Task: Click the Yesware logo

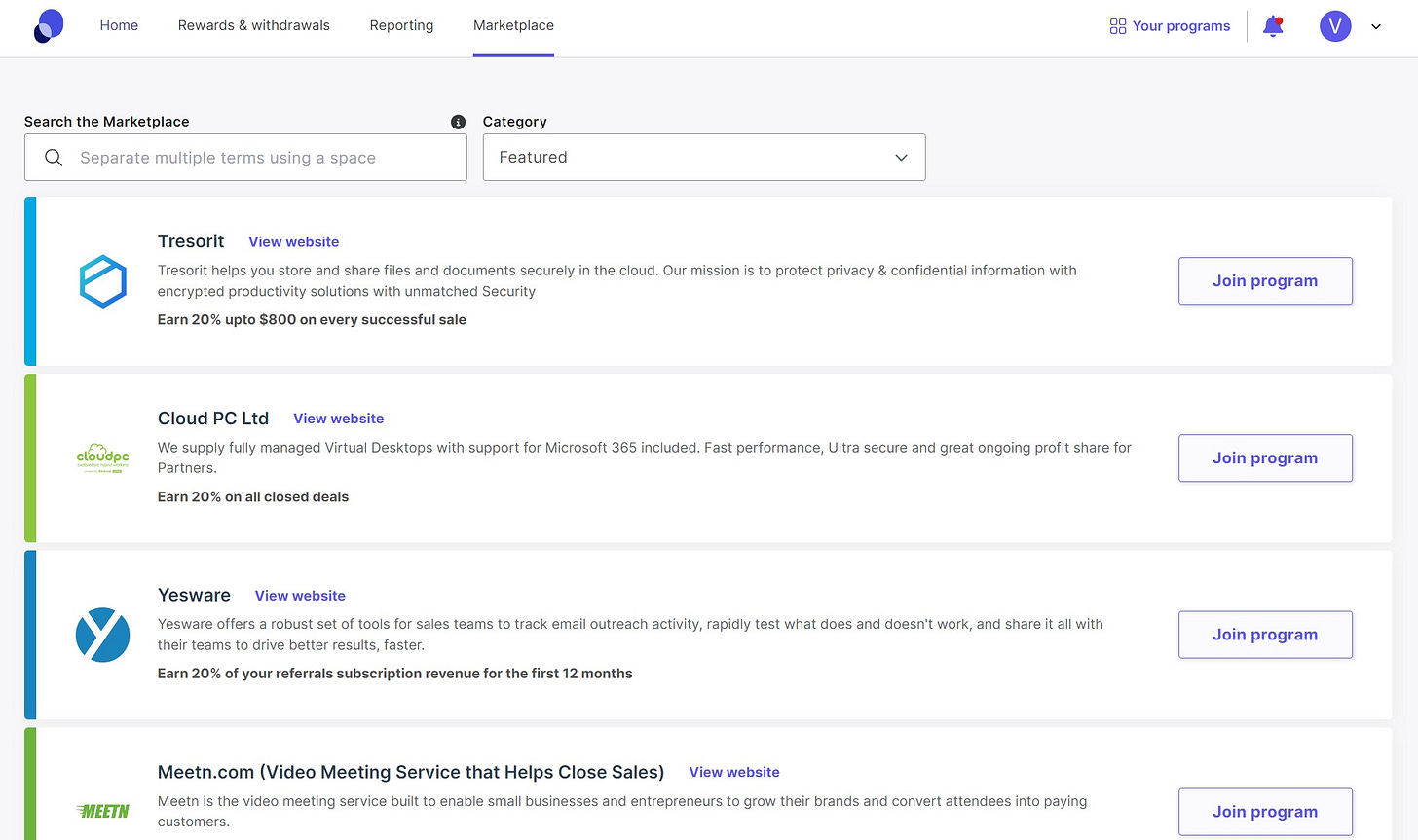Action: [x=102, y=635]
